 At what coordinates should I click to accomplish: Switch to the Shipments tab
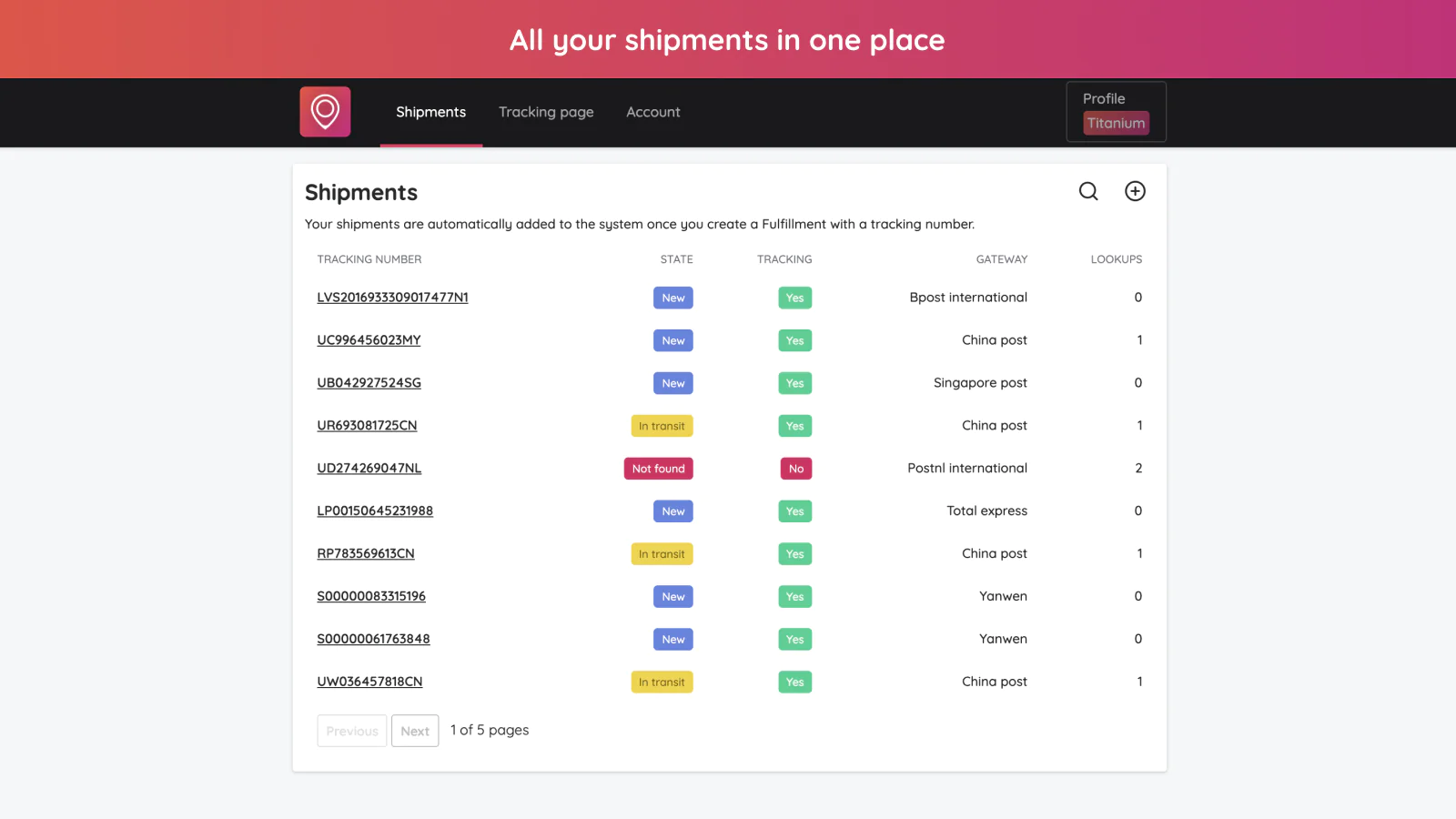(431, 112)
